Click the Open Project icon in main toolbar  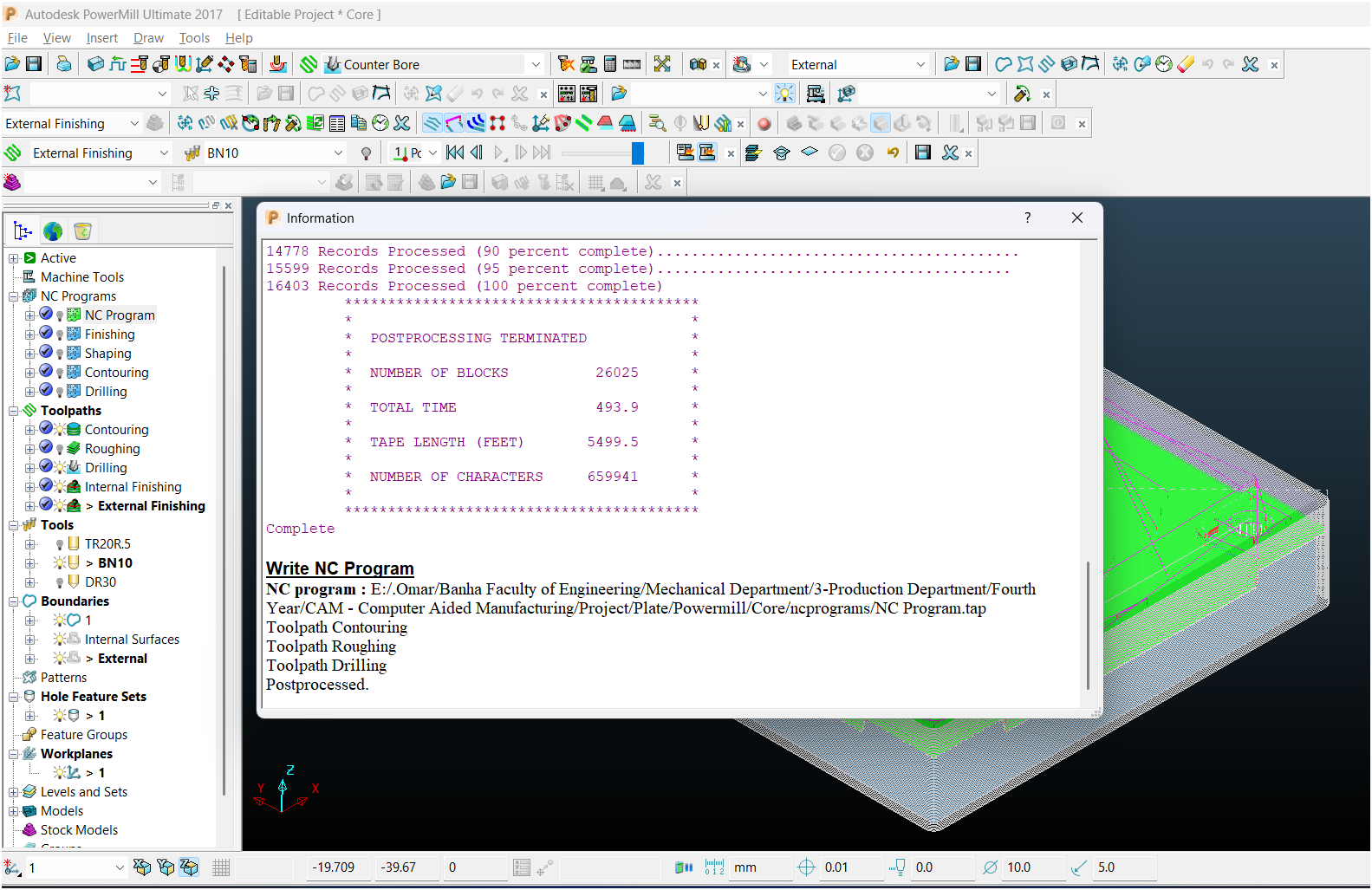coord(12,64)
